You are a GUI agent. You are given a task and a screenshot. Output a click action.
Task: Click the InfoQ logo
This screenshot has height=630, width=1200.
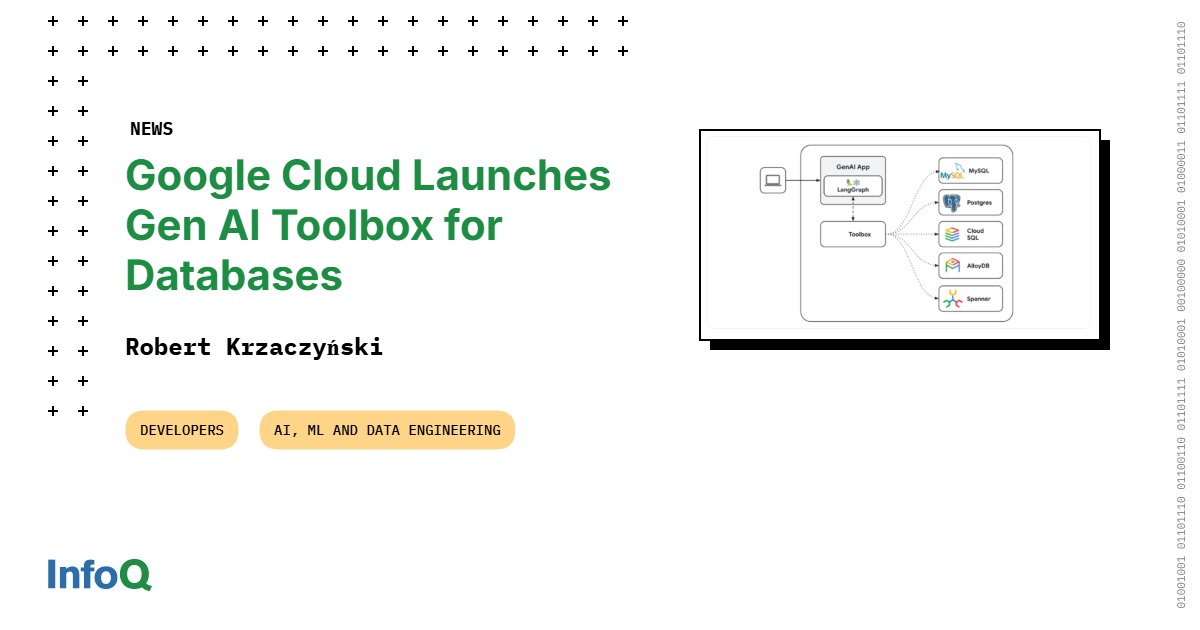click(x=98, y=575)
